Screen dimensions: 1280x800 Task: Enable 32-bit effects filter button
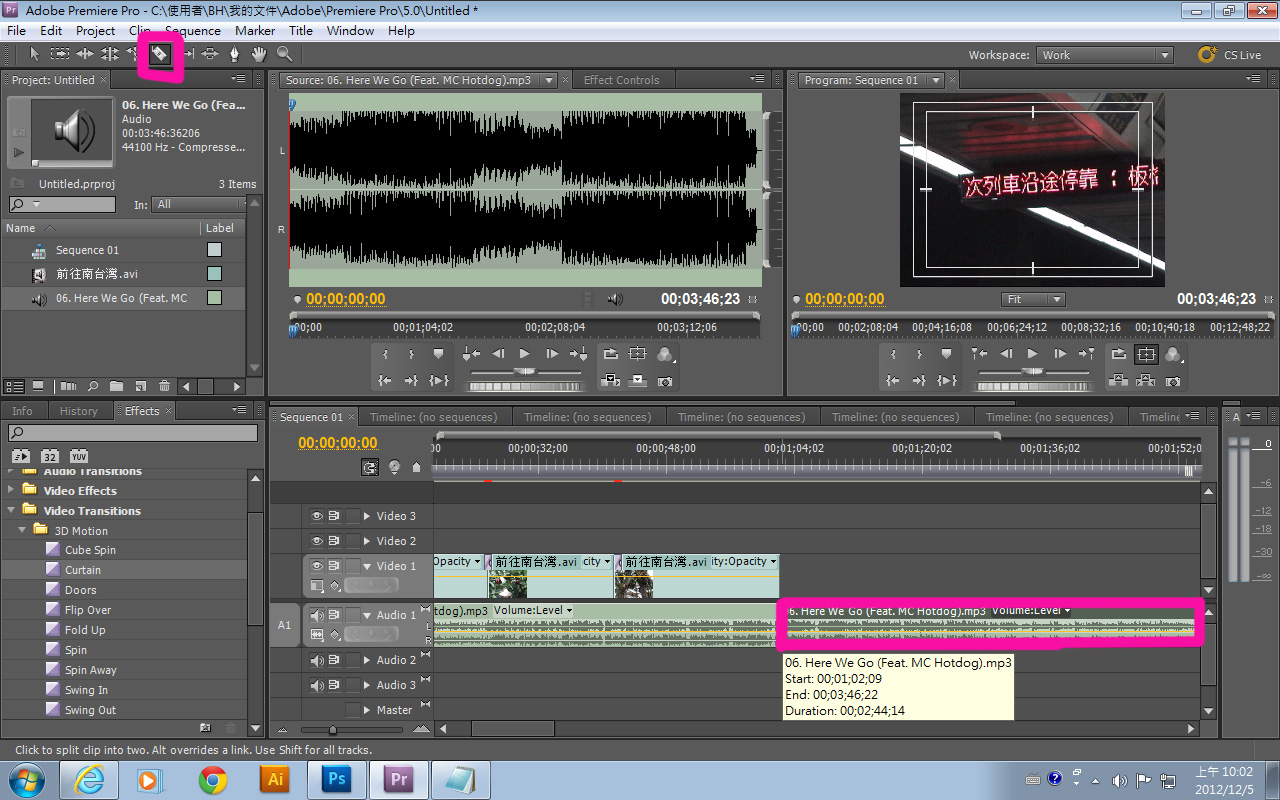[50, 456]
